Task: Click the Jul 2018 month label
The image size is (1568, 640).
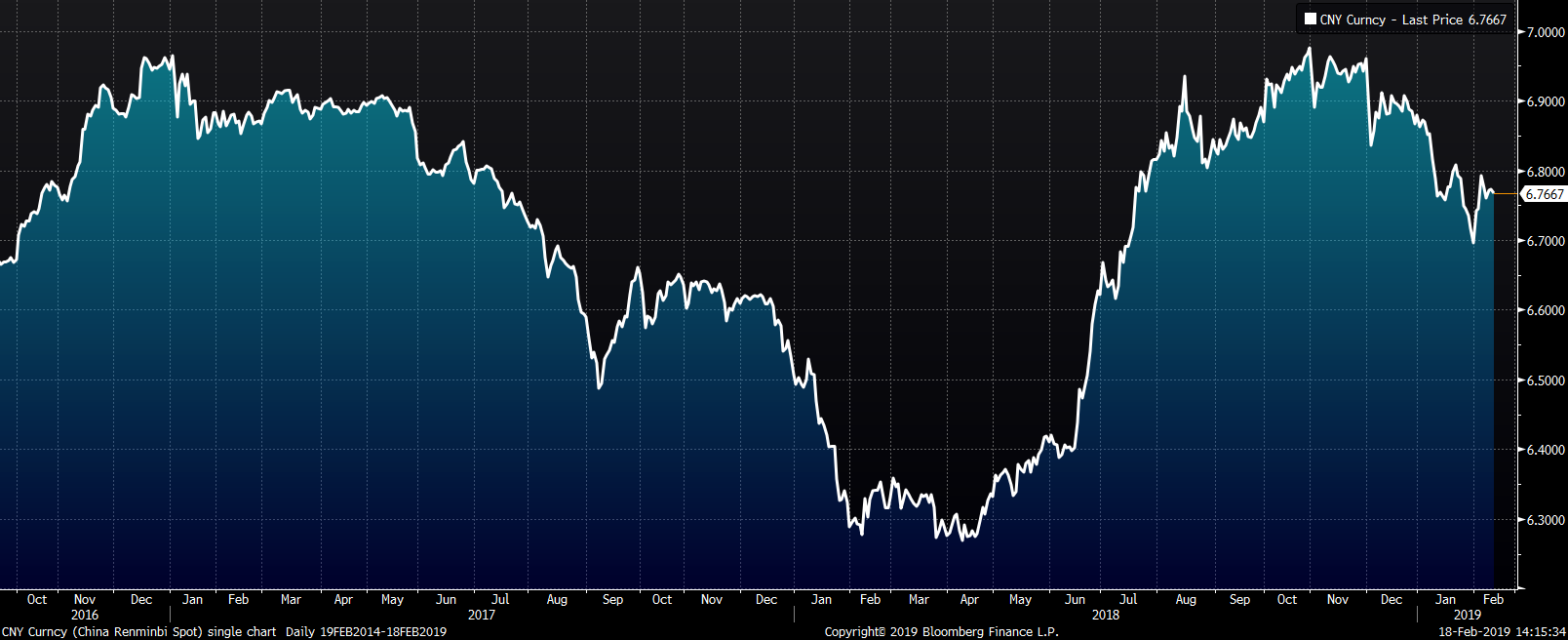Action: coord(1128,599)
